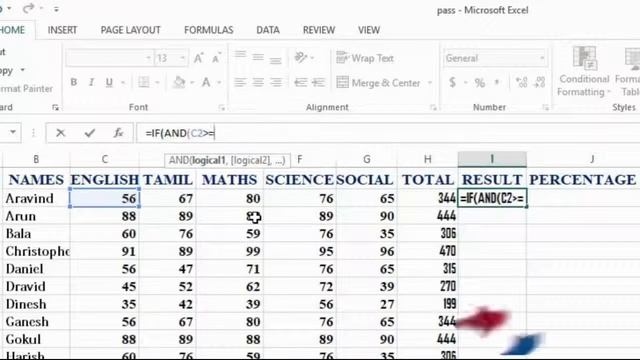Set Top Align vertical alignment
The width and height of the screenshot is (640, 360).
(x=240, y=56)
